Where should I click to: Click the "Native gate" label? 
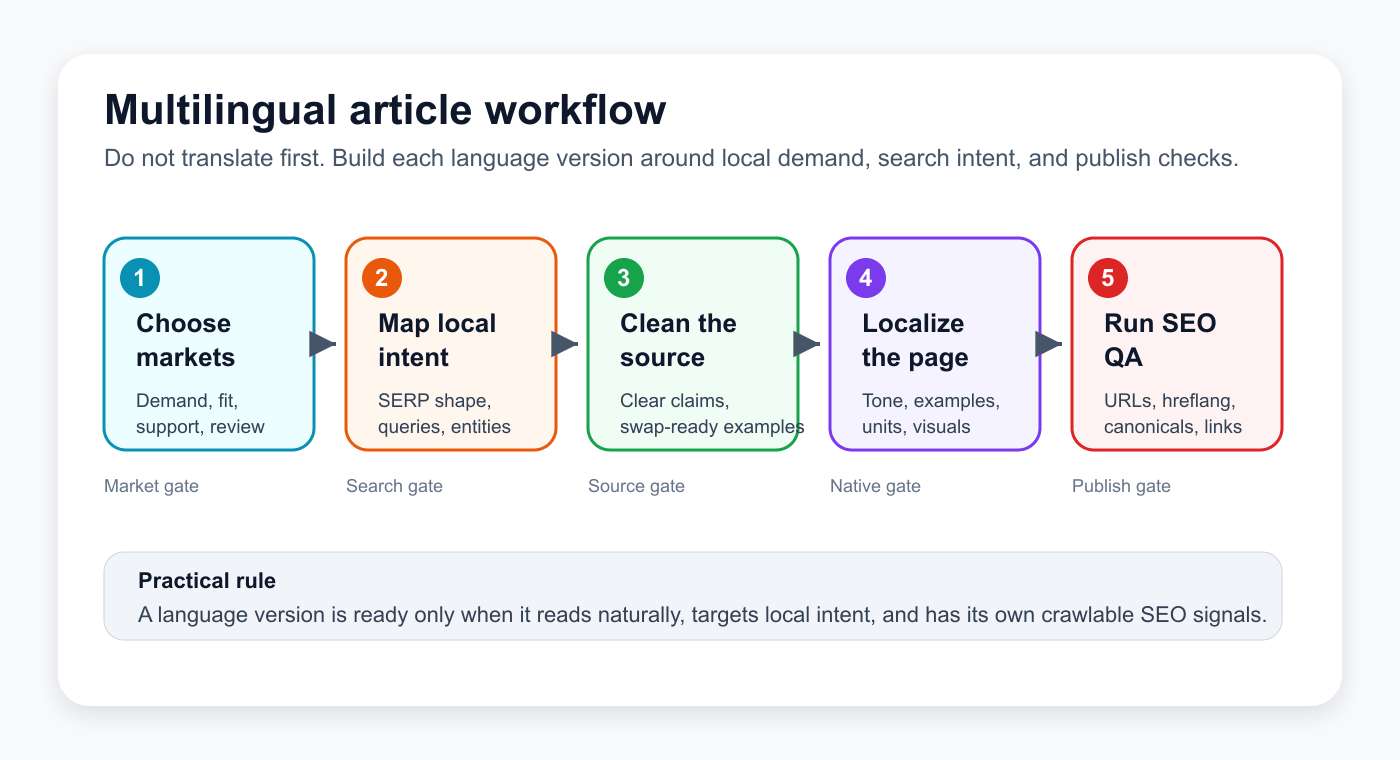[x=875, y=486]
